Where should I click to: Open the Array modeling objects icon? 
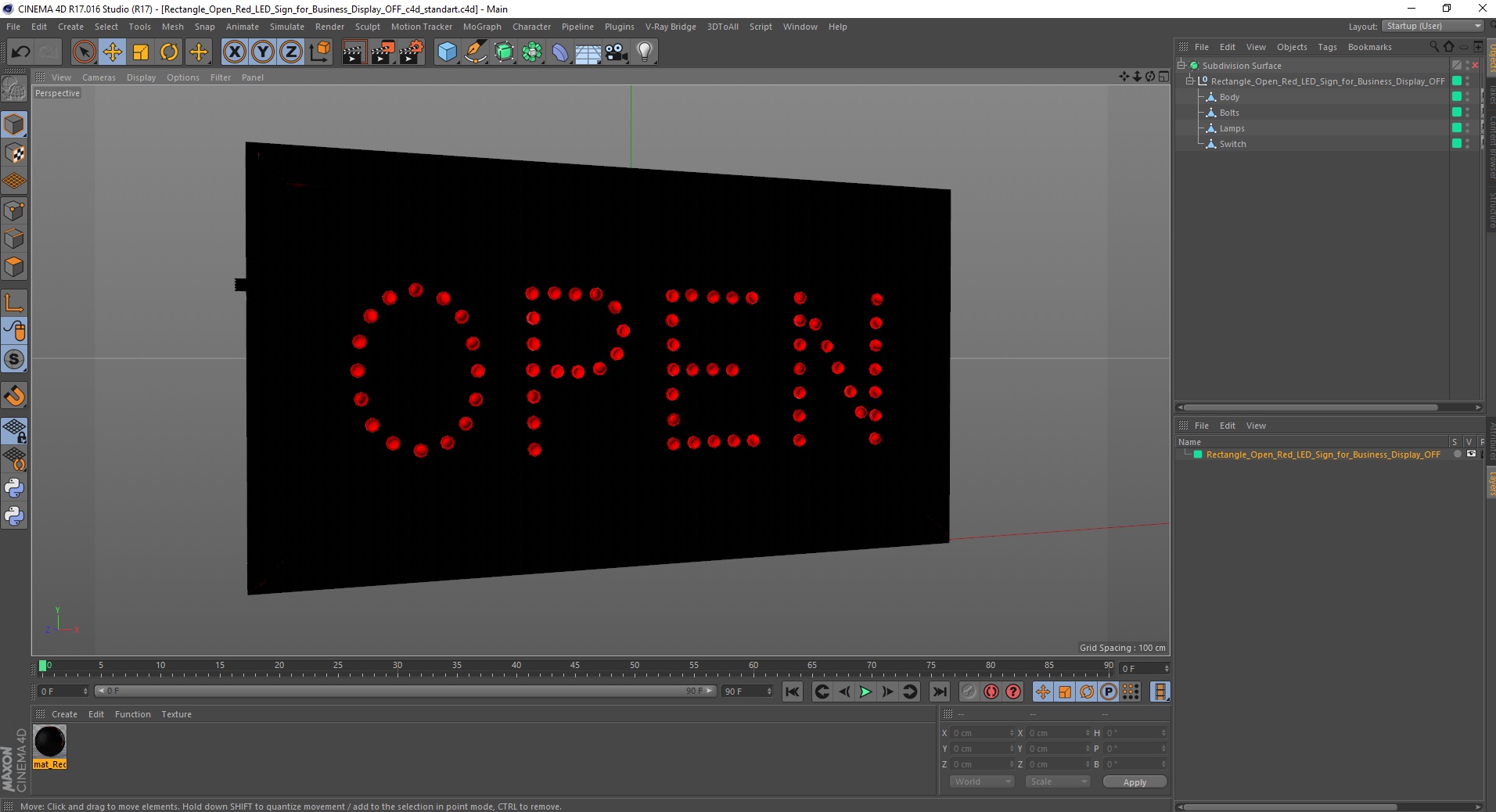coord(532,52)
